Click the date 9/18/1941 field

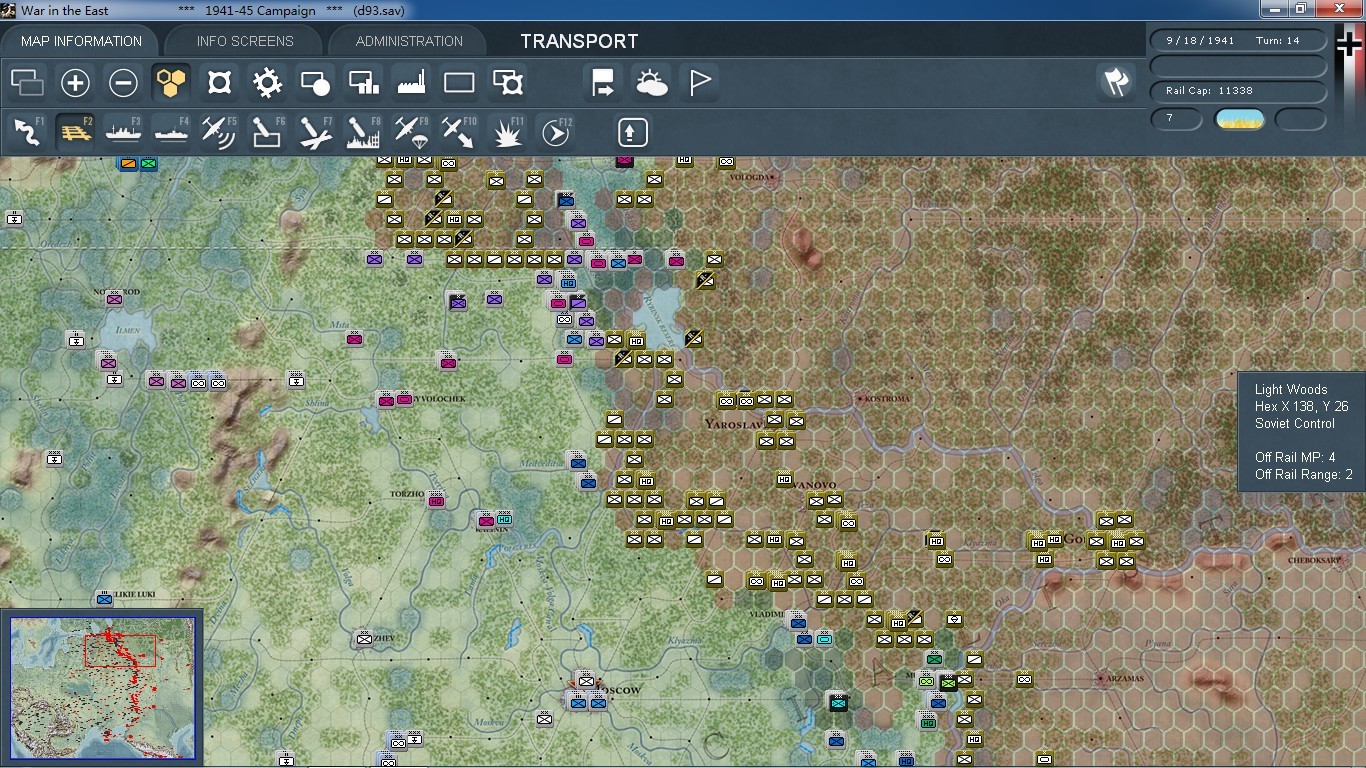point(1200,41)
